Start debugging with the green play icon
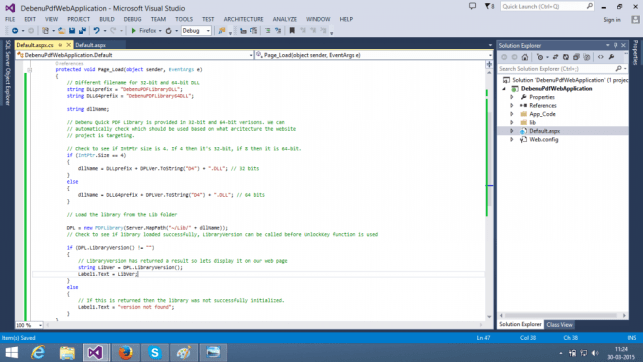 tap(133, 30)
